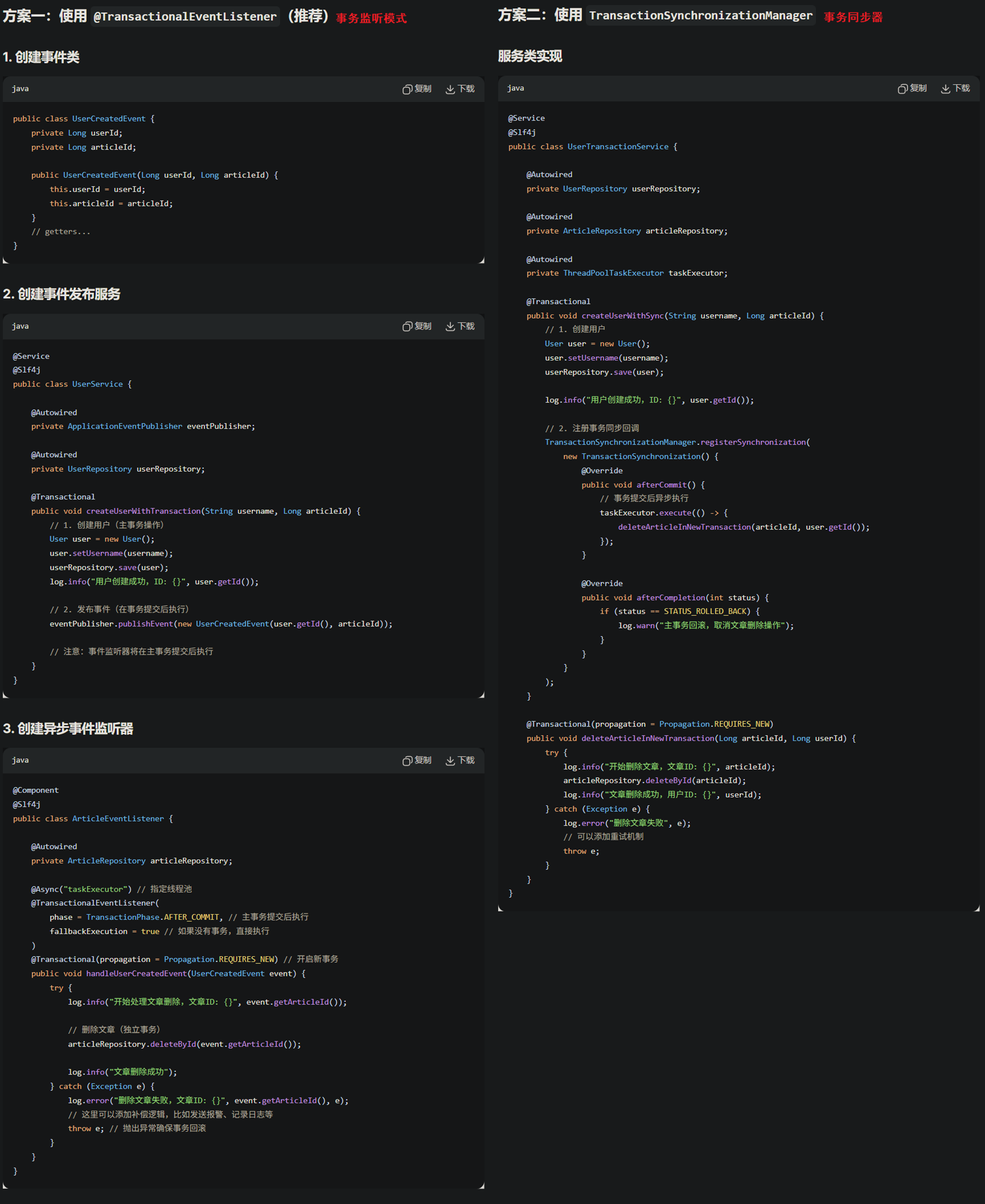Click the '2. 创建事件发布服务' section heading
The image size is (985, 1204).
(x=62, y=294)
